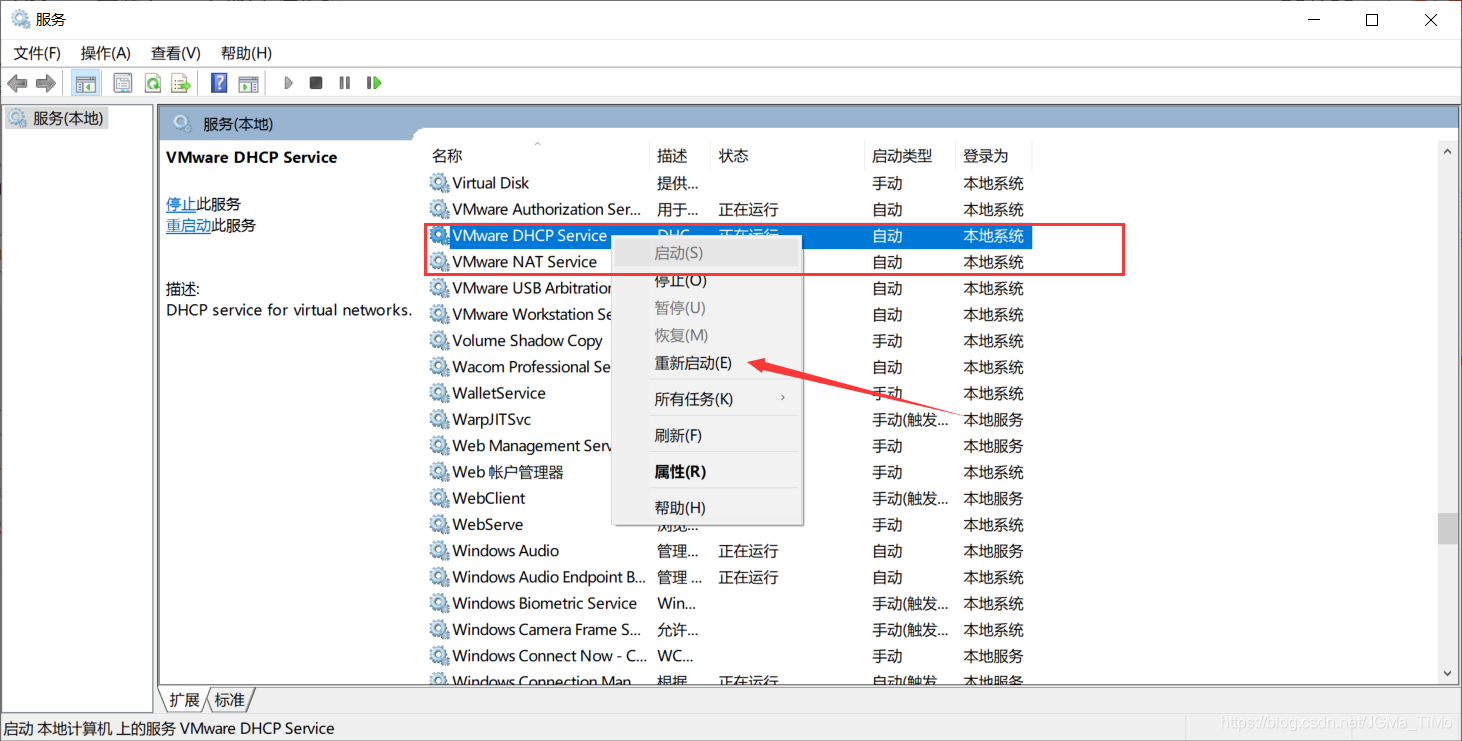Click the list scrollbar up arrow
The height and width of the screenshot is (741, 1462).
(x=1447, y=151)
